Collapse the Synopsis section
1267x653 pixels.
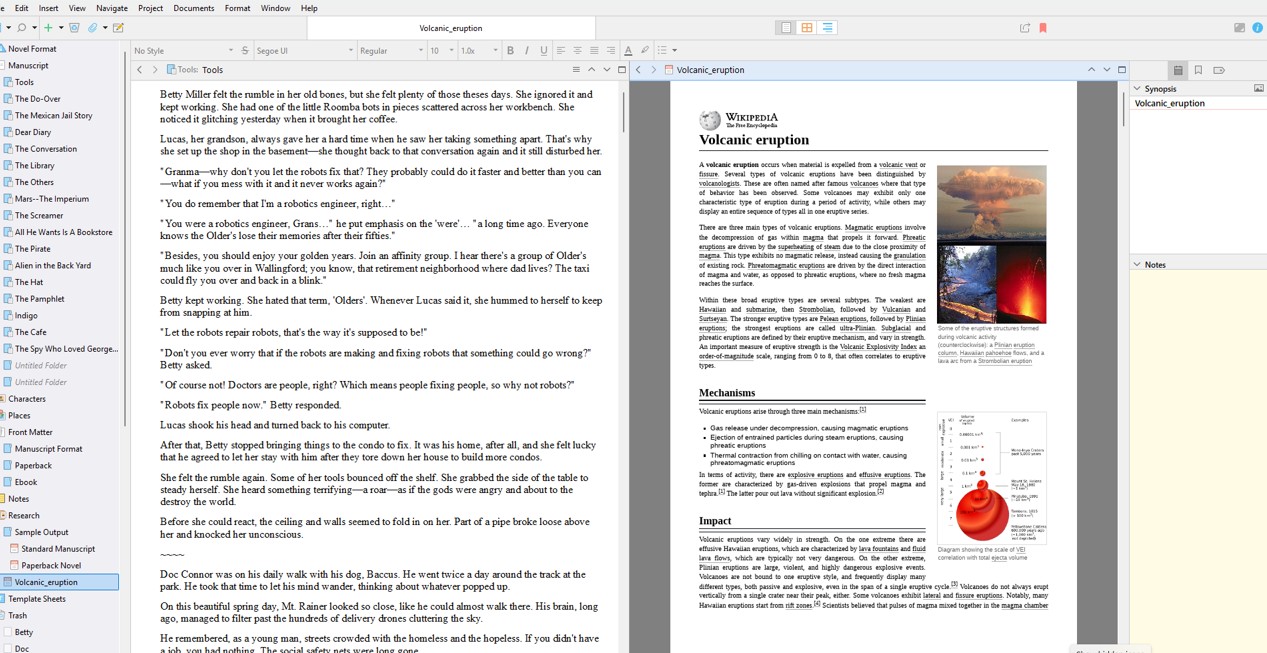(x=1137, y=89)
